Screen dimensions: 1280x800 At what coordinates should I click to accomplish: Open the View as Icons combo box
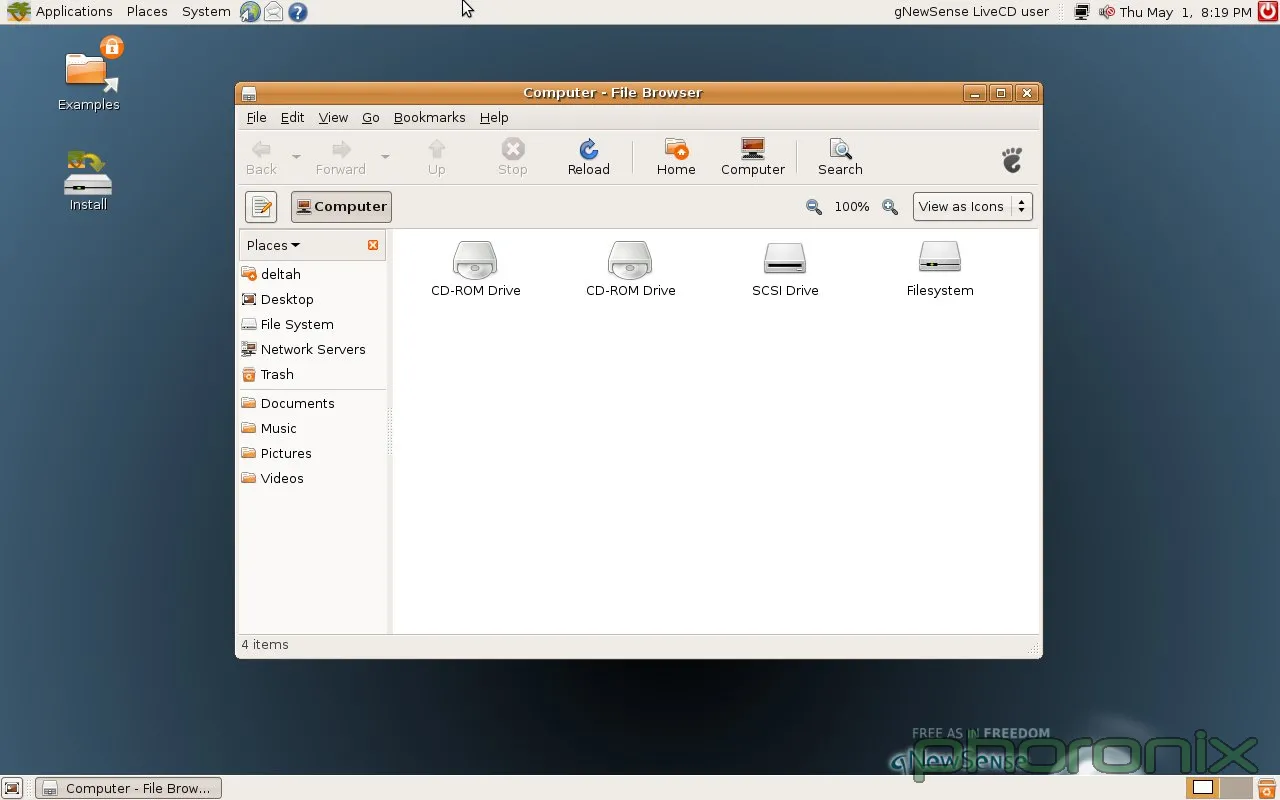pyautogui.click(x=972, y=207)
